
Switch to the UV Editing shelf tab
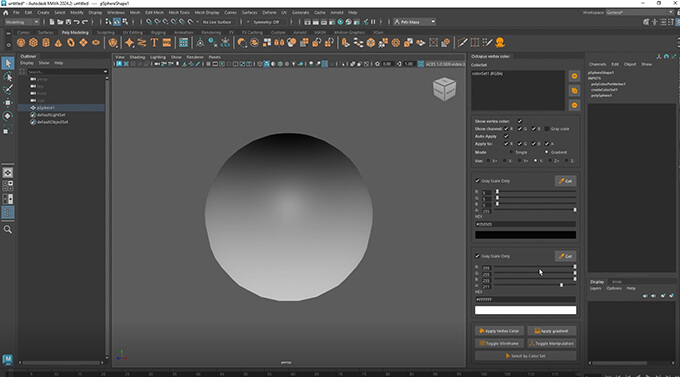click(132, 33)
